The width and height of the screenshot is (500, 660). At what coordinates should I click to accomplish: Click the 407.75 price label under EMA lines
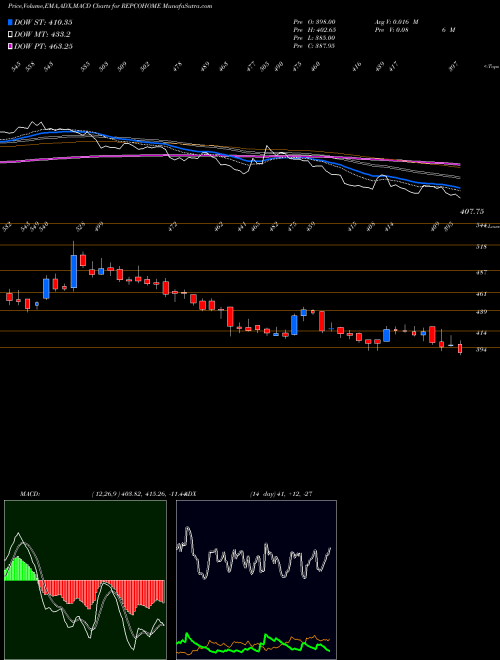[x=471, y=212]
